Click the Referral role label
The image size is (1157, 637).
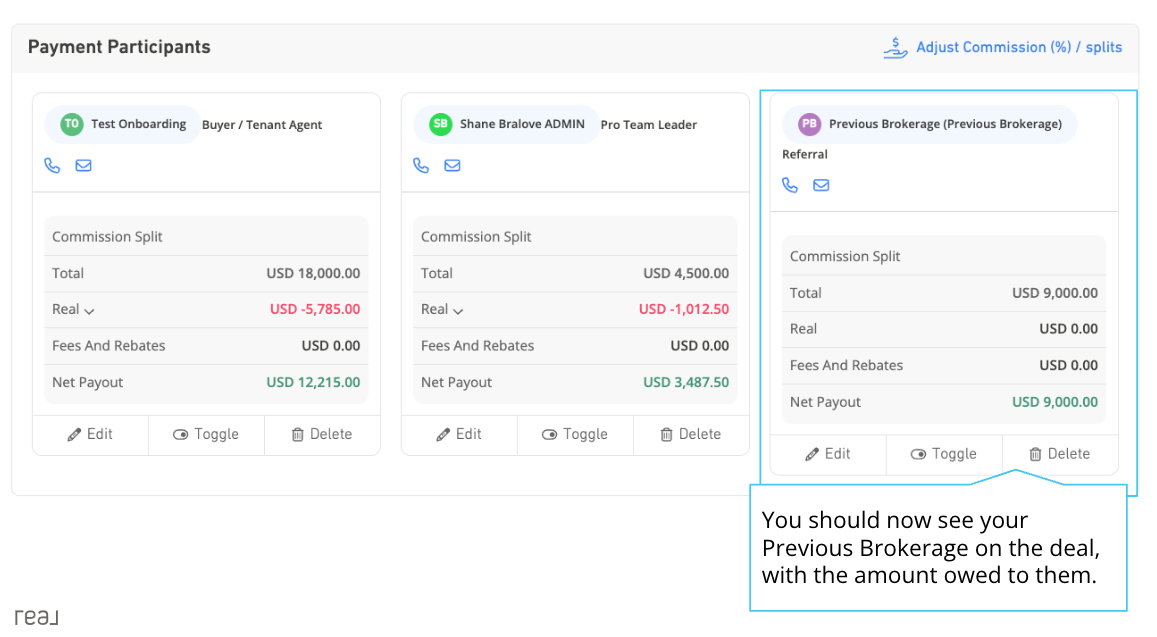click(x=804, y=154)
